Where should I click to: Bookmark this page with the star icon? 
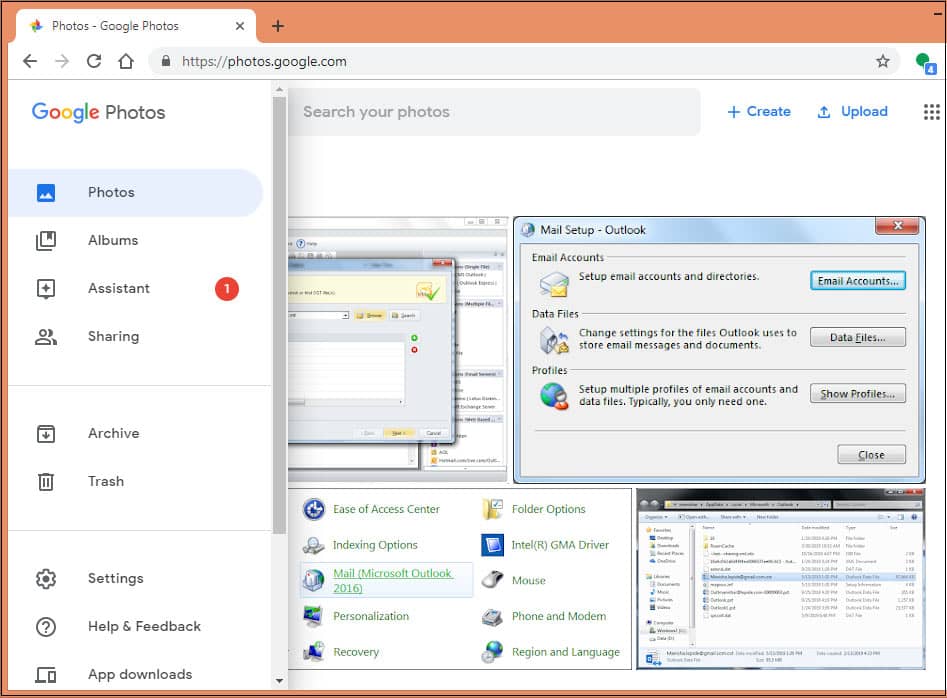[882, 61]
